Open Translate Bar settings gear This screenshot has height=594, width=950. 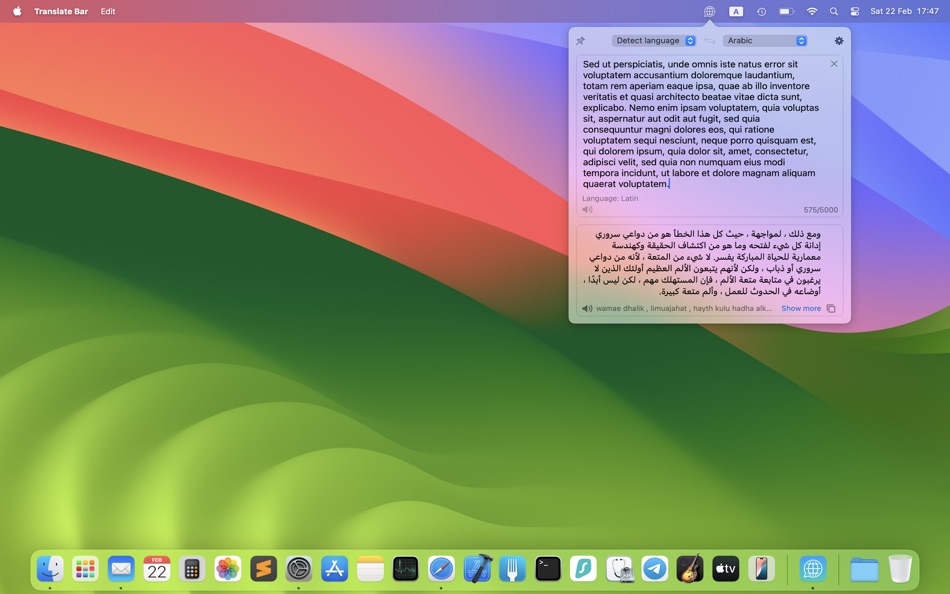[839, 41]
